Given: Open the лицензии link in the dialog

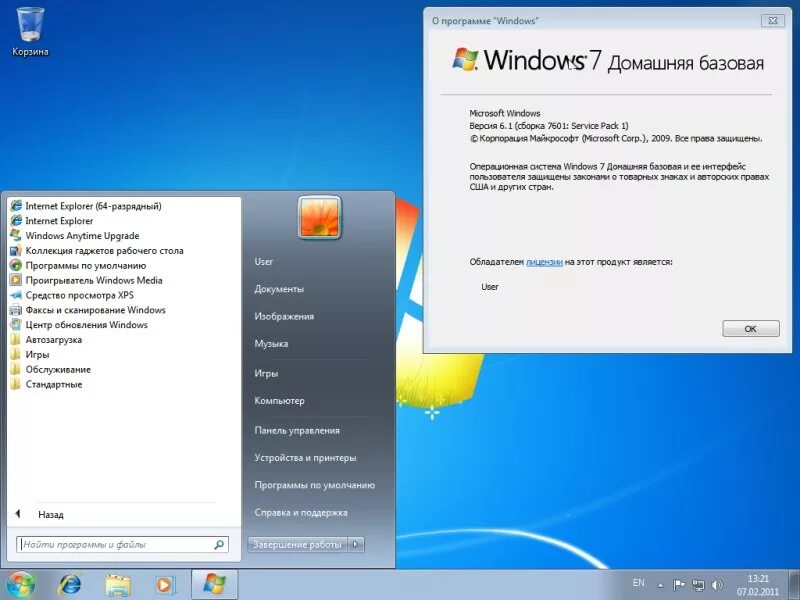Looking at the screenshot, I should click(544, 262).
